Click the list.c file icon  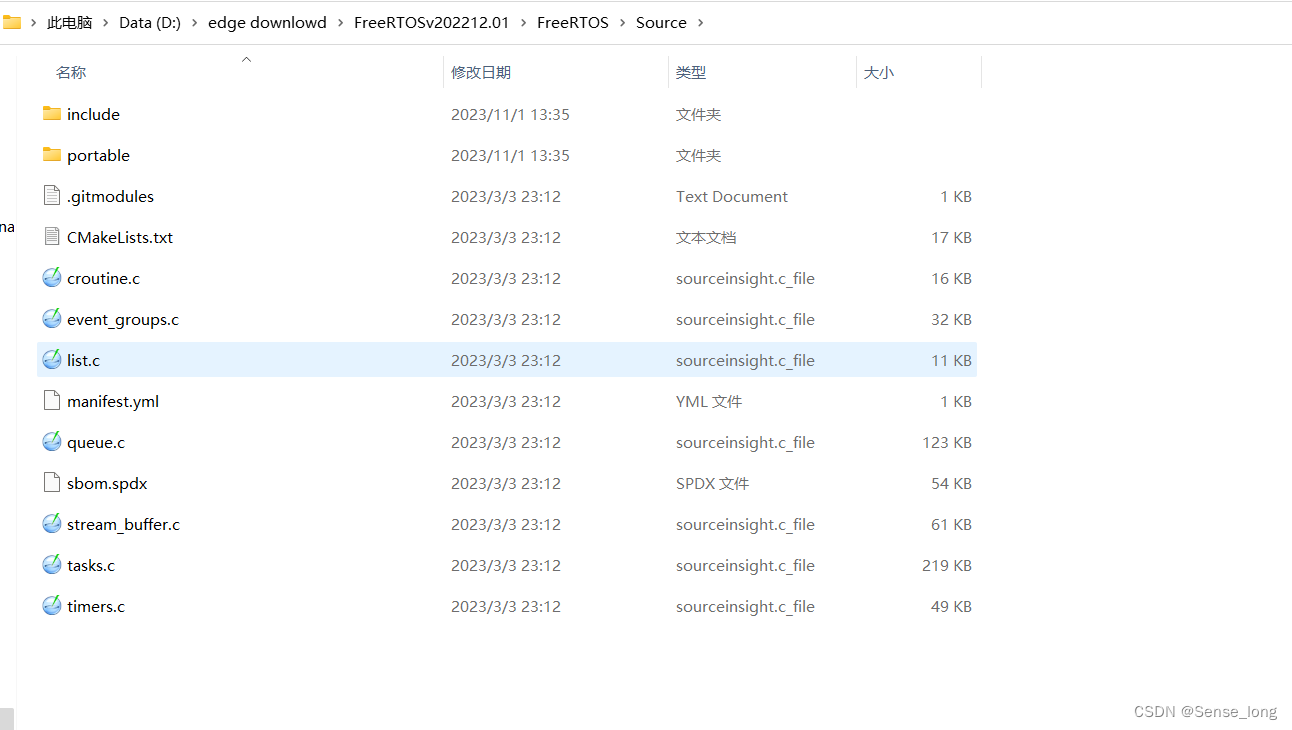[x=52, y=359]
